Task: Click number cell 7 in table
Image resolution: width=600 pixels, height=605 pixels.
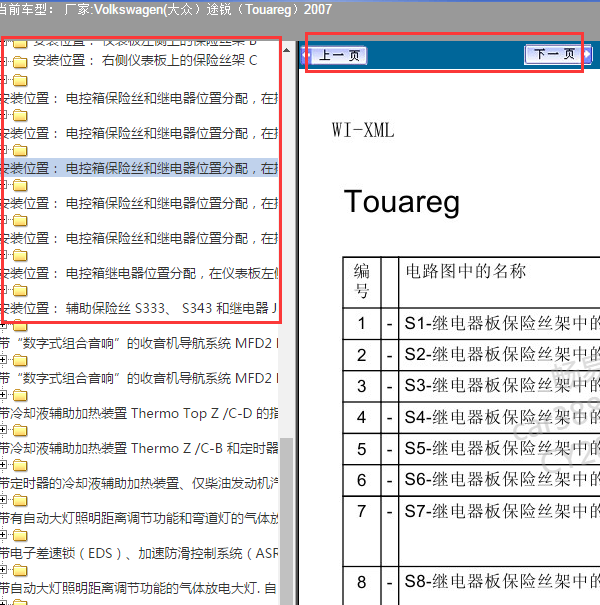Action: [362, 531]
